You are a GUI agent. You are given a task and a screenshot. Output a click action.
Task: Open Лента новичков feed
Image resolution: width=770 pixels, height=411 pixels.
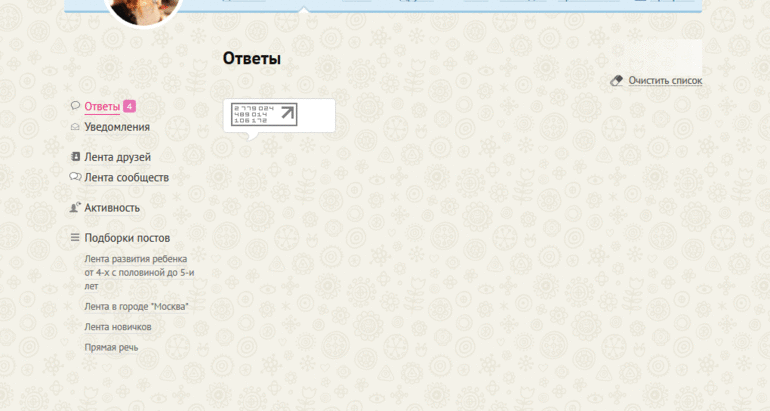pyautogui.click(x=118, y=327)
